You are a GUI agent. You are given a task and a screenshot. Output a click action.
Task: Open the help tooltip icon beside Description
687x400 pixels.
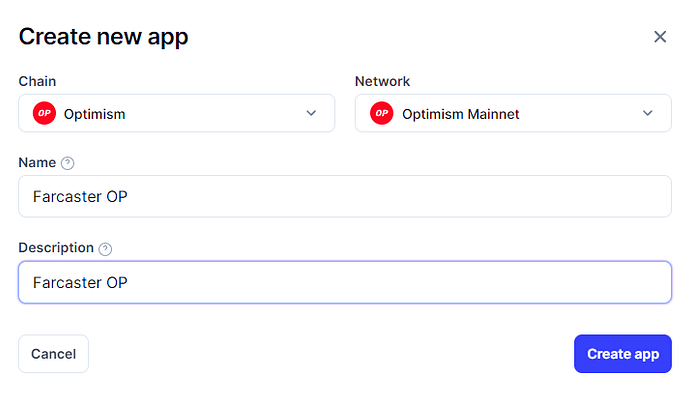click(105, 249)
